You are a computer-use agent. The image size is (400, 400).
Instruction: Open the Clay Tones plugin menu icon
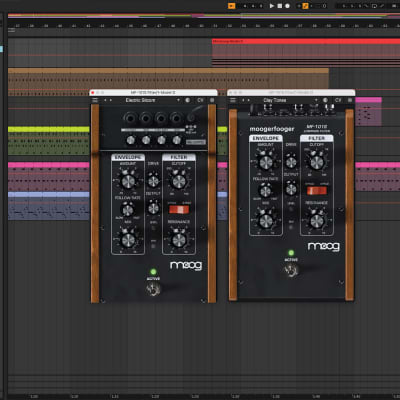[x=233, y=100]
